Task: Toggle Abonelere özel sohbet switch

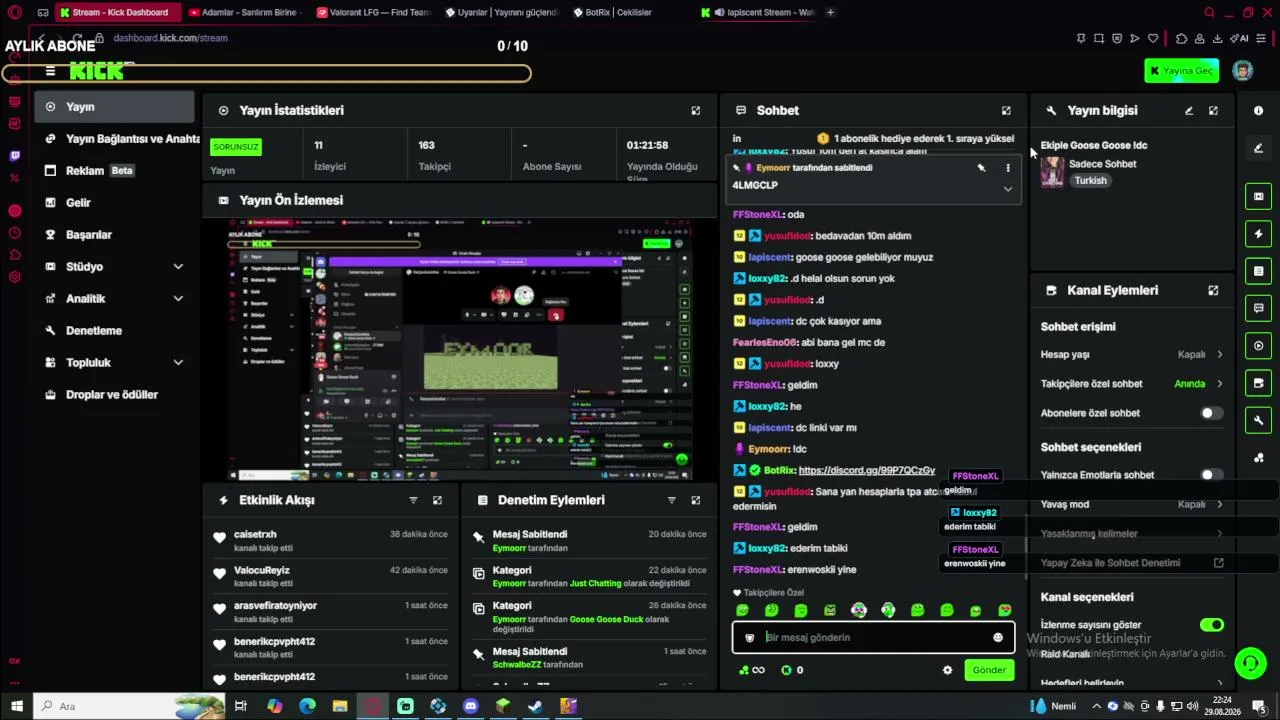Action: 1211,413
